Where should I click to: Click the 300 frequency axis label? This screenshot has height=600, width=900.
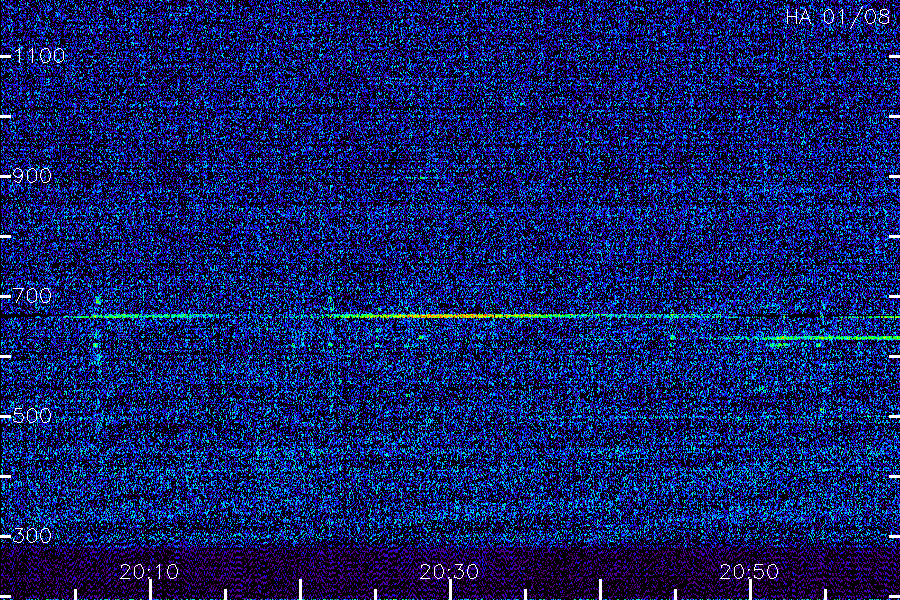pyautogui.click(x=33, y=536)
